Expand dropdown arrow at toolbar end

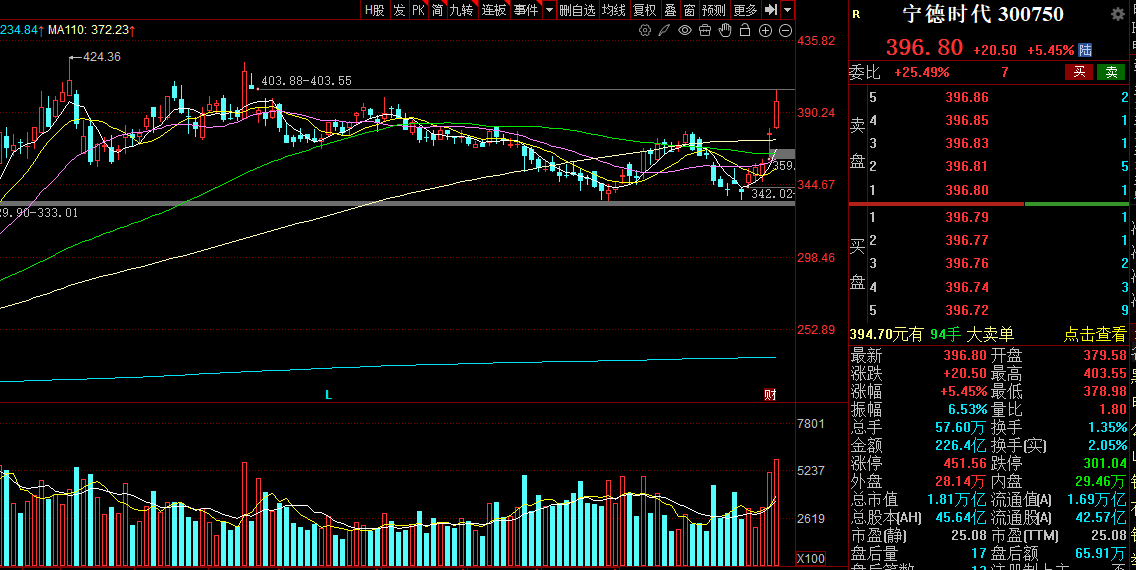click(788, 10)
